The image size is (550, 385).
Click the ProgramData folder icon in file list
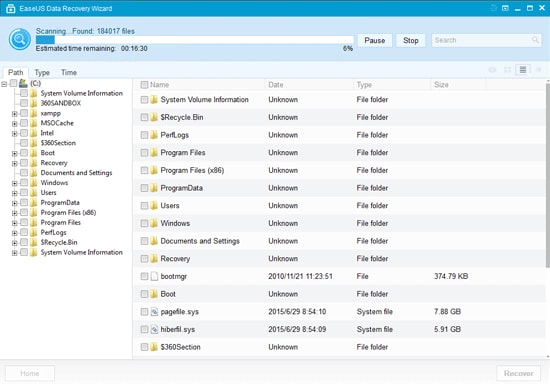point(154,188)
